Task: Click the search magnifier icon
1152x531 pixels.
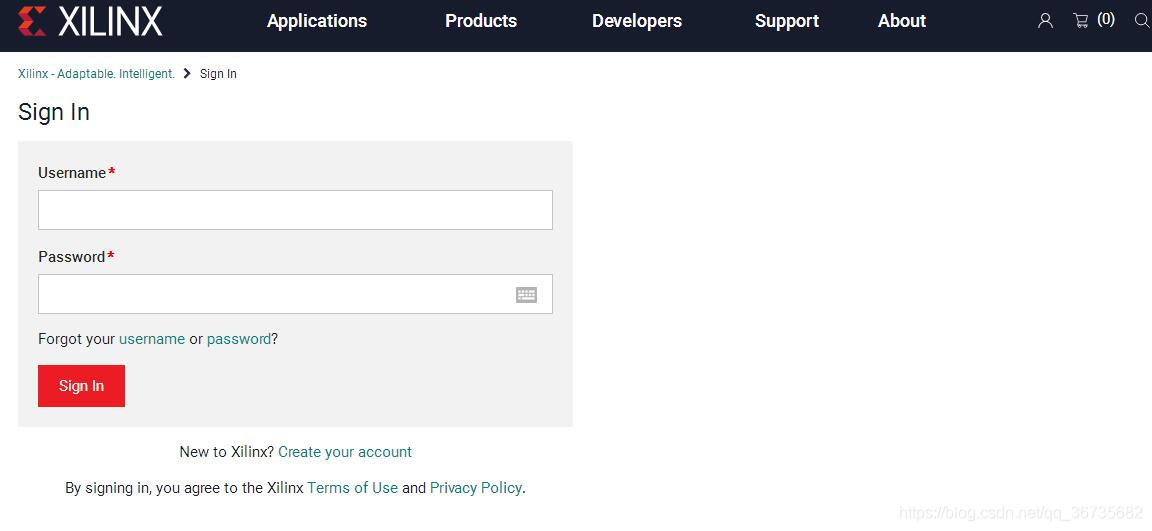Action: coord(1142,21)
